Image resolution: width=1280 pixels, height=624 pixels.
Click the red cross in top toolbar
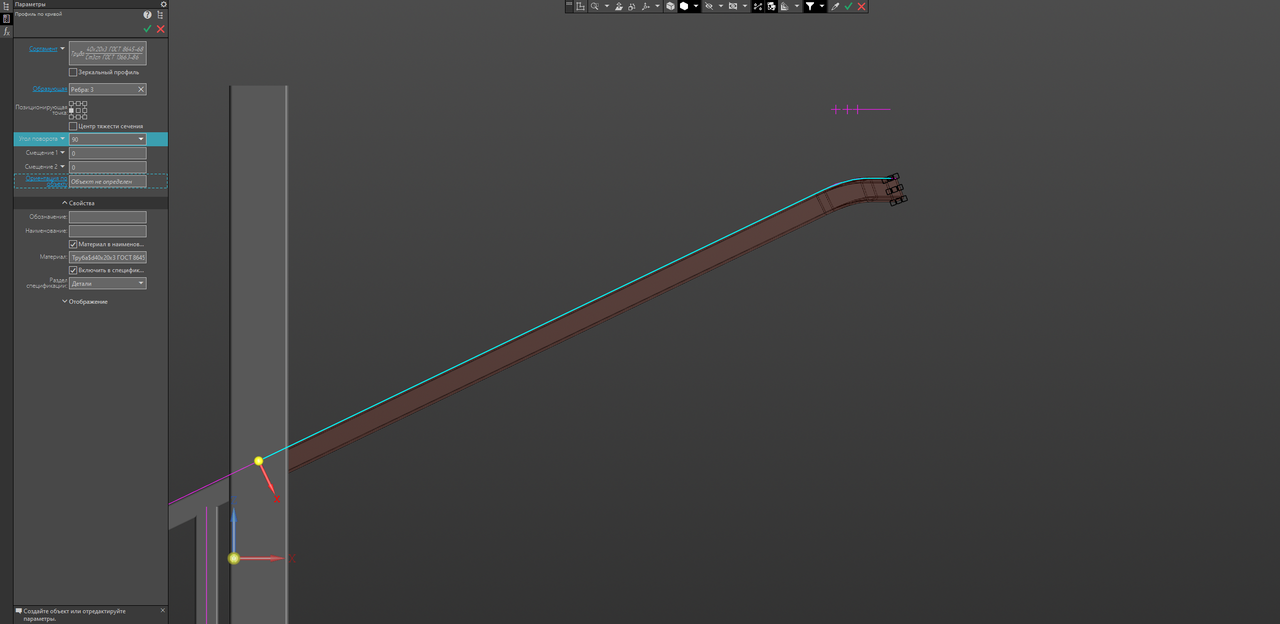click(862, 6)
